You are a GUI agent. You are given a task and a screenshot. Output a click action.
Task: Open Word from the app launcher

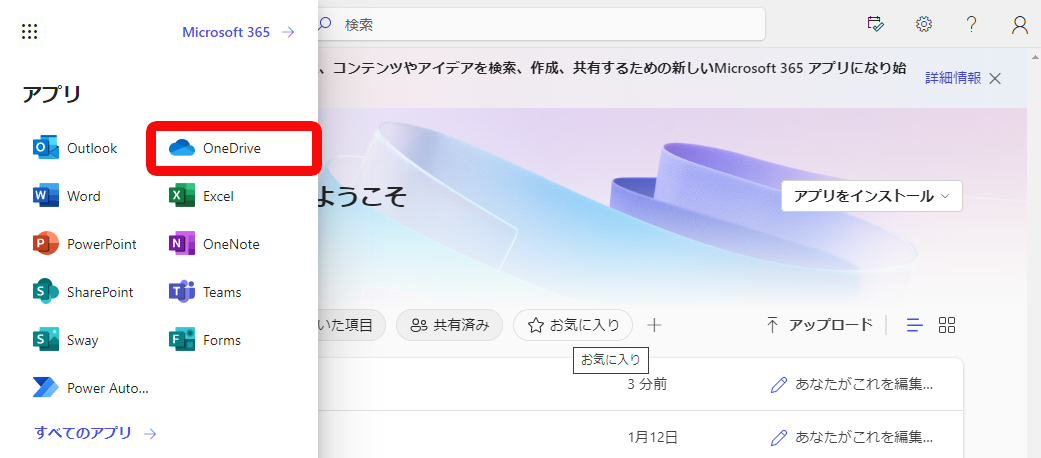[68, 196]
